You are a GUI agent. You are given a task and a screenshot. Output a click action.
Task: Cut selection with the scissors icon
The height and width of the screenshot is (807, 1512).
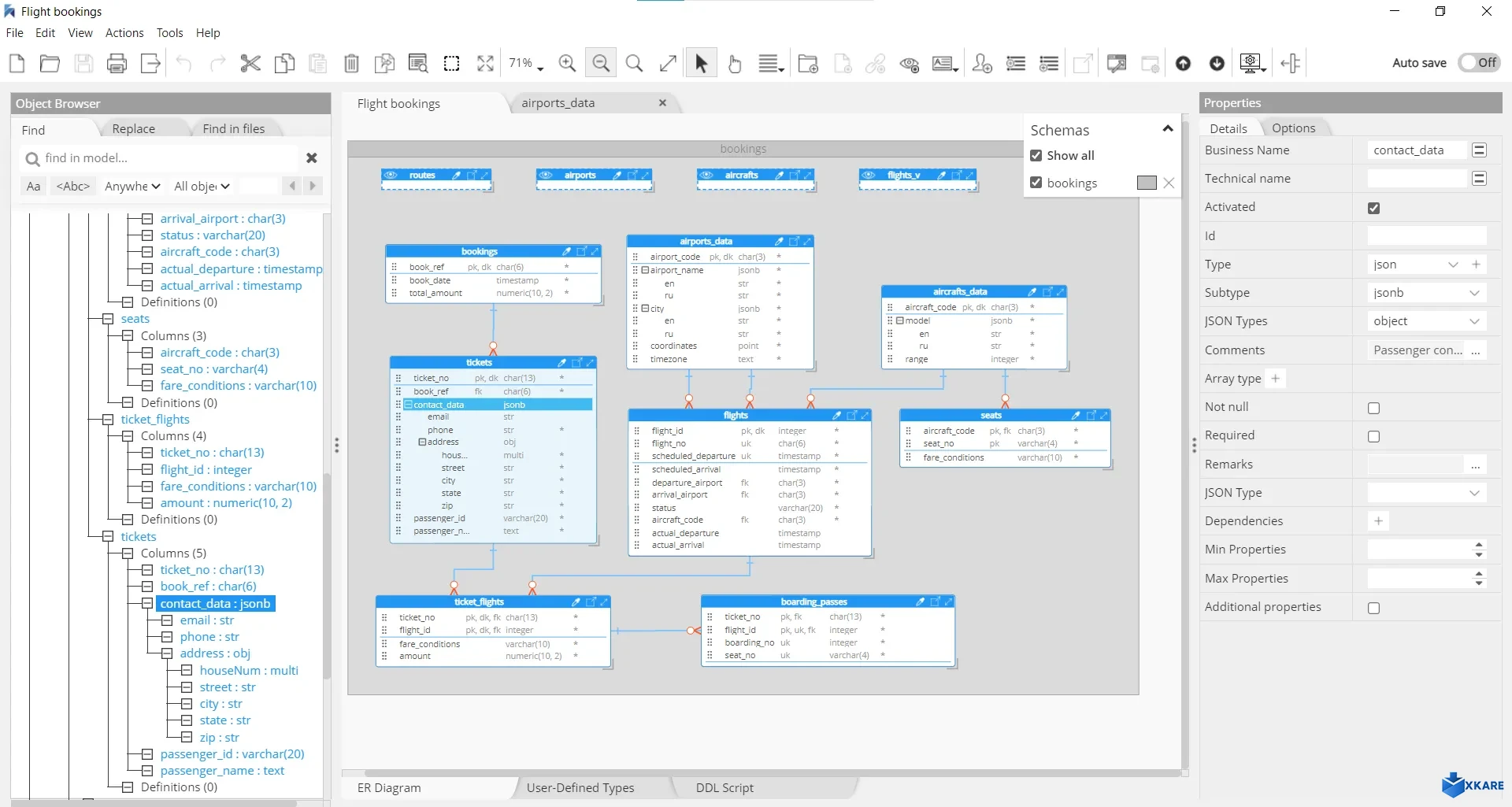250,64
